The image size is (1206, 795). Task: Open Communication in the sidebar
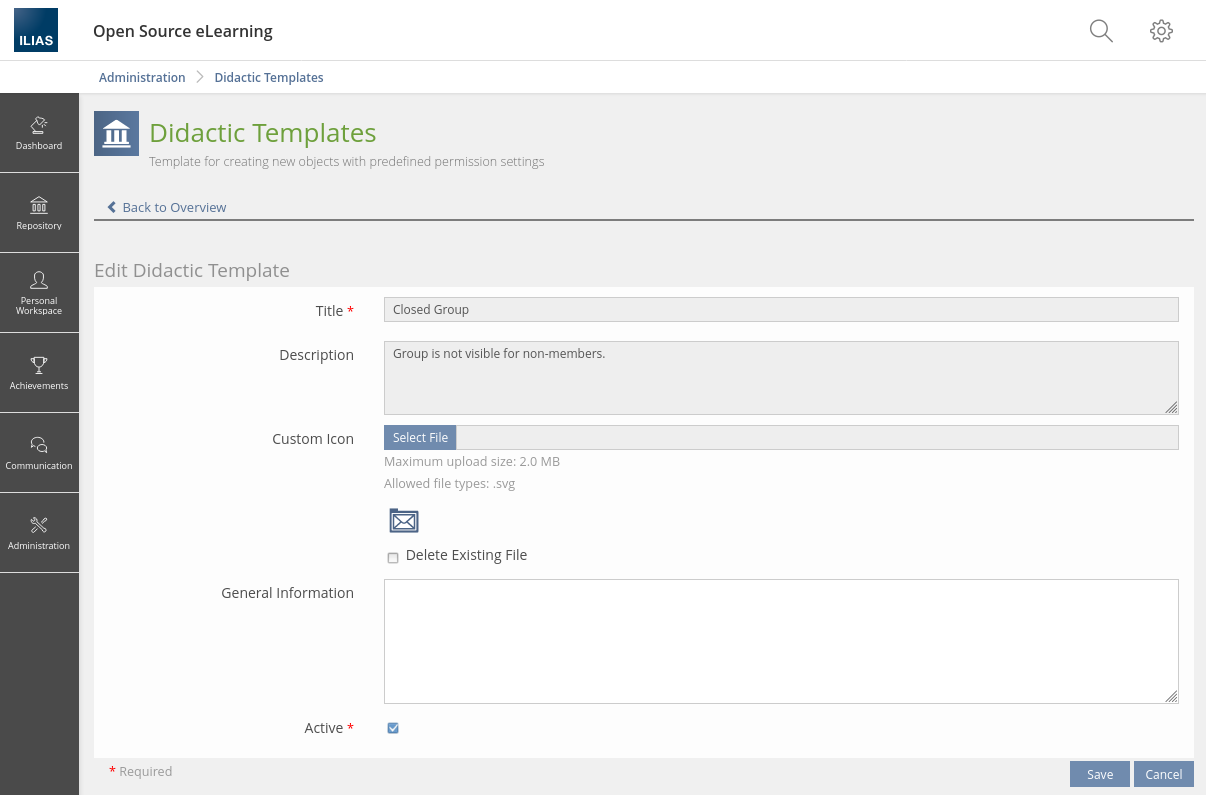[39, 453]
